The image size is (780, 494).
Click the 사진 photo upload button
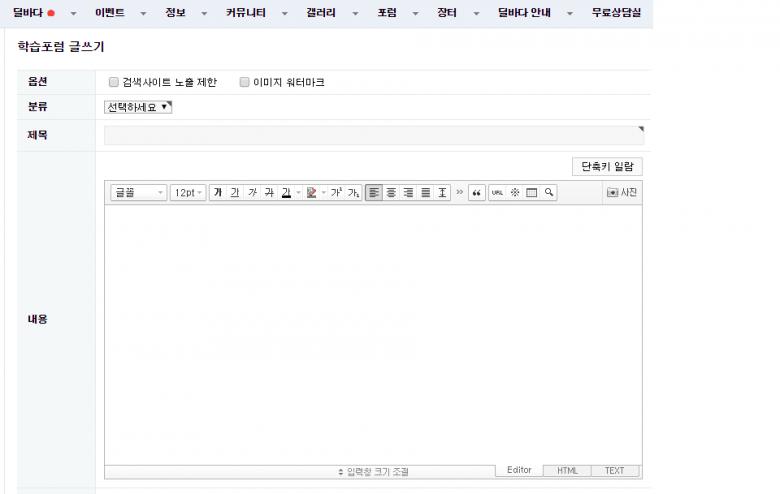622,193
